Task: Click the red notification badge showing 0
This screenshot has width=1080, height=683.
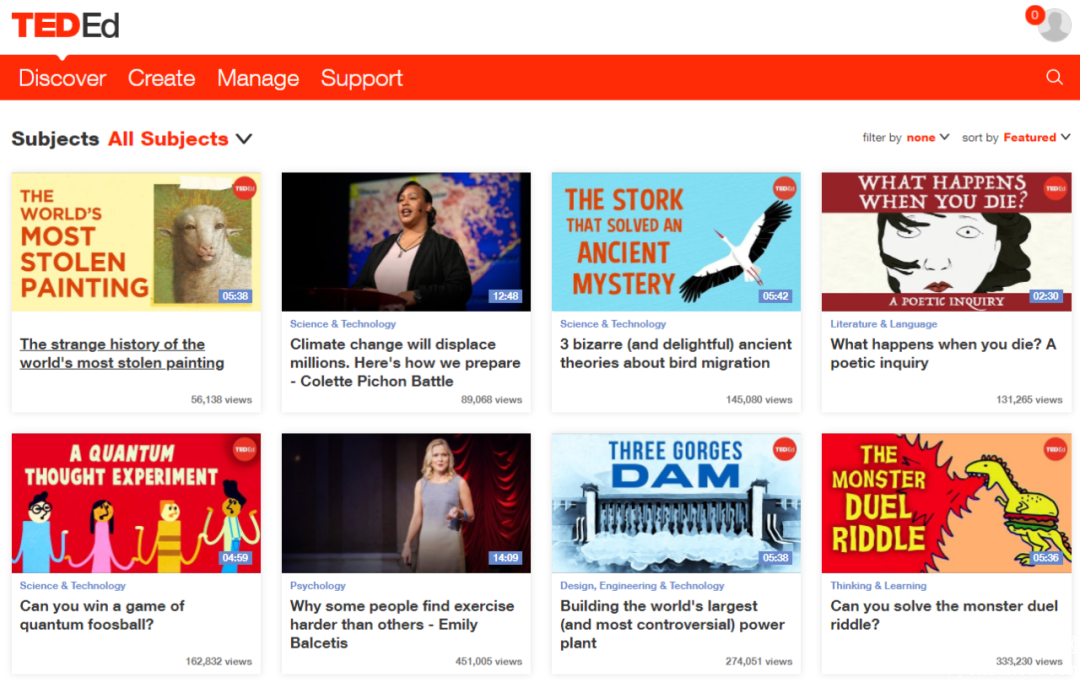Action: [1035, 14]
